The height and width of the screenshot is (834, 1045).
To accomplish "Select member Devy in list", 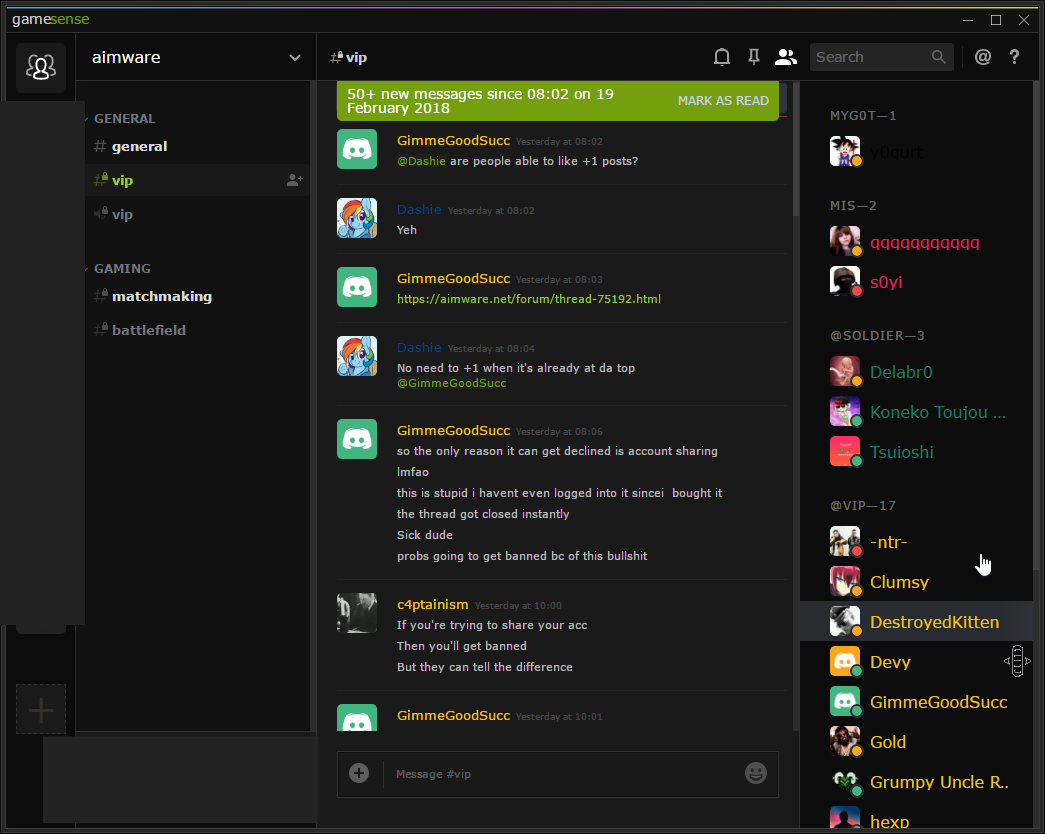I will [916, 662].
